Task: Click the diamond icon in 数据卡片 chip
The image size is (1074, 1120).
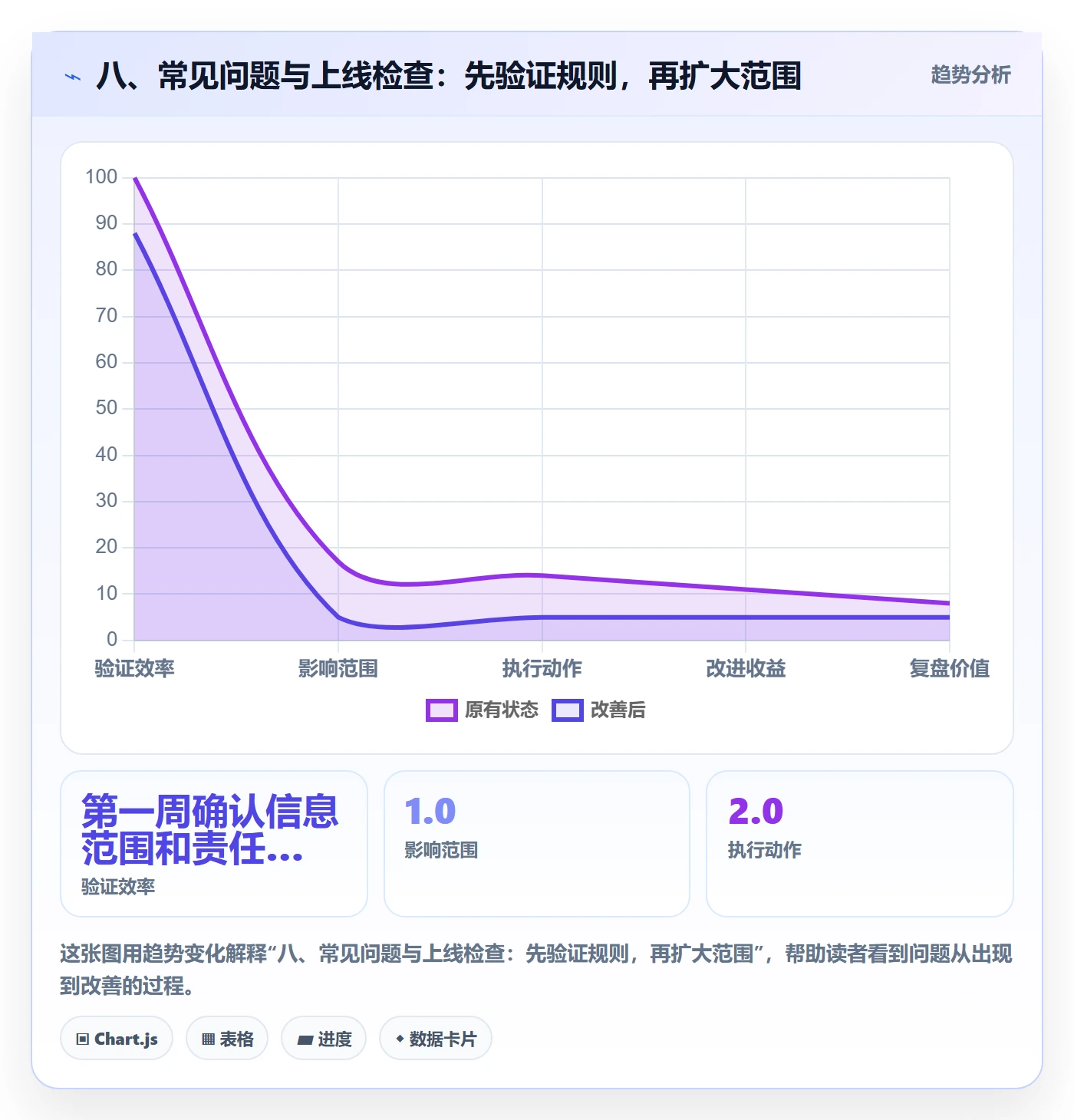Action: pyautogui.click(x=400, y=1039)
